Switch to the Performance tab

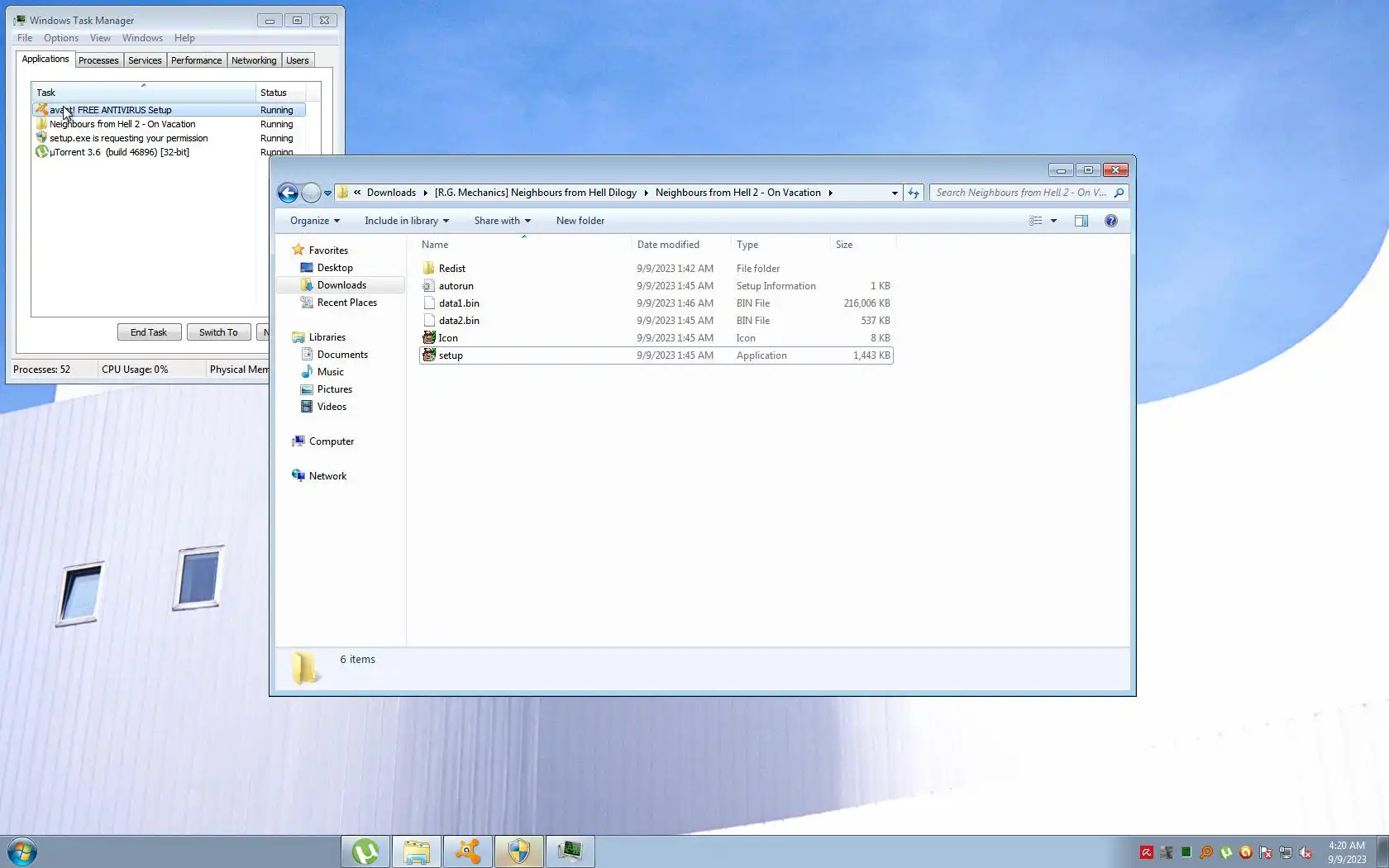[x=197, y=60]
